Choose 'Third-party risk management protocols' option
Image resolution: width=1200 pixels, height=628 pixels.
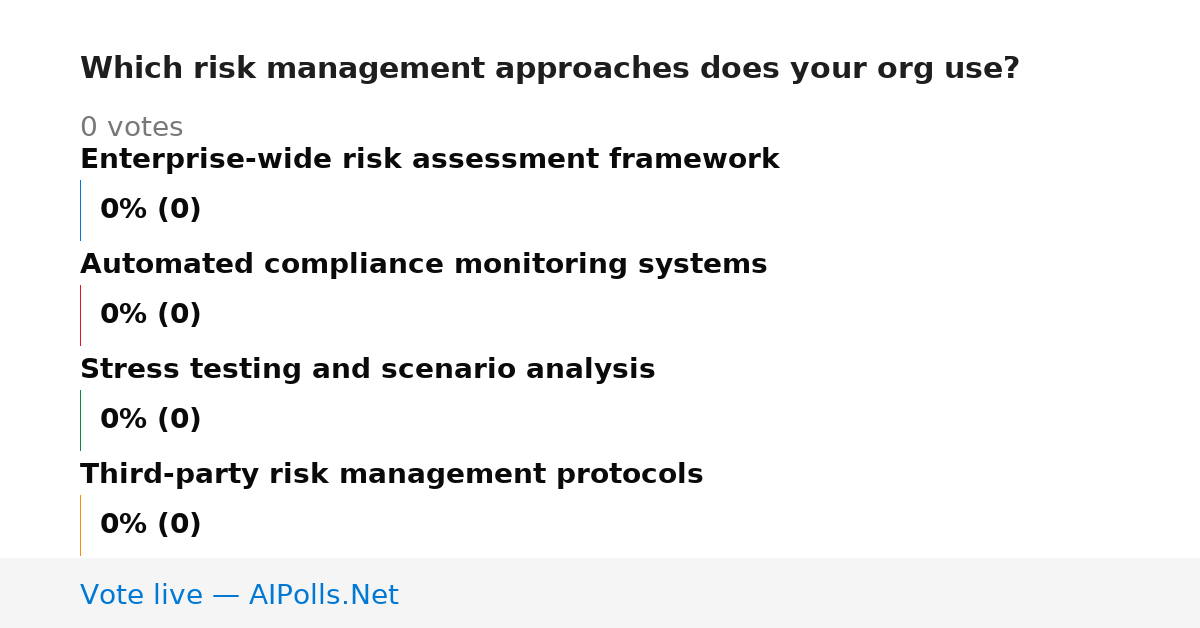pyautogui.click(x=391, y=475)
